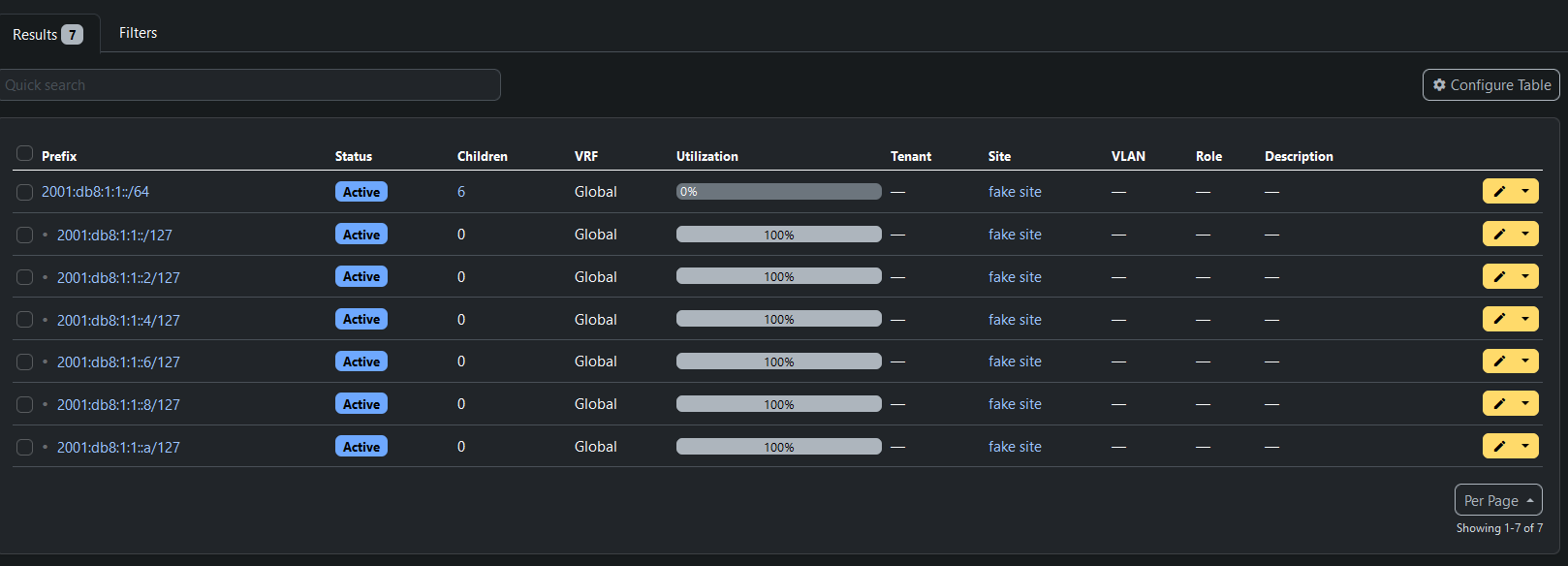
Task: Select the checkbox for 2001:db8:1:1::a/127
Action: pos(25,447)
